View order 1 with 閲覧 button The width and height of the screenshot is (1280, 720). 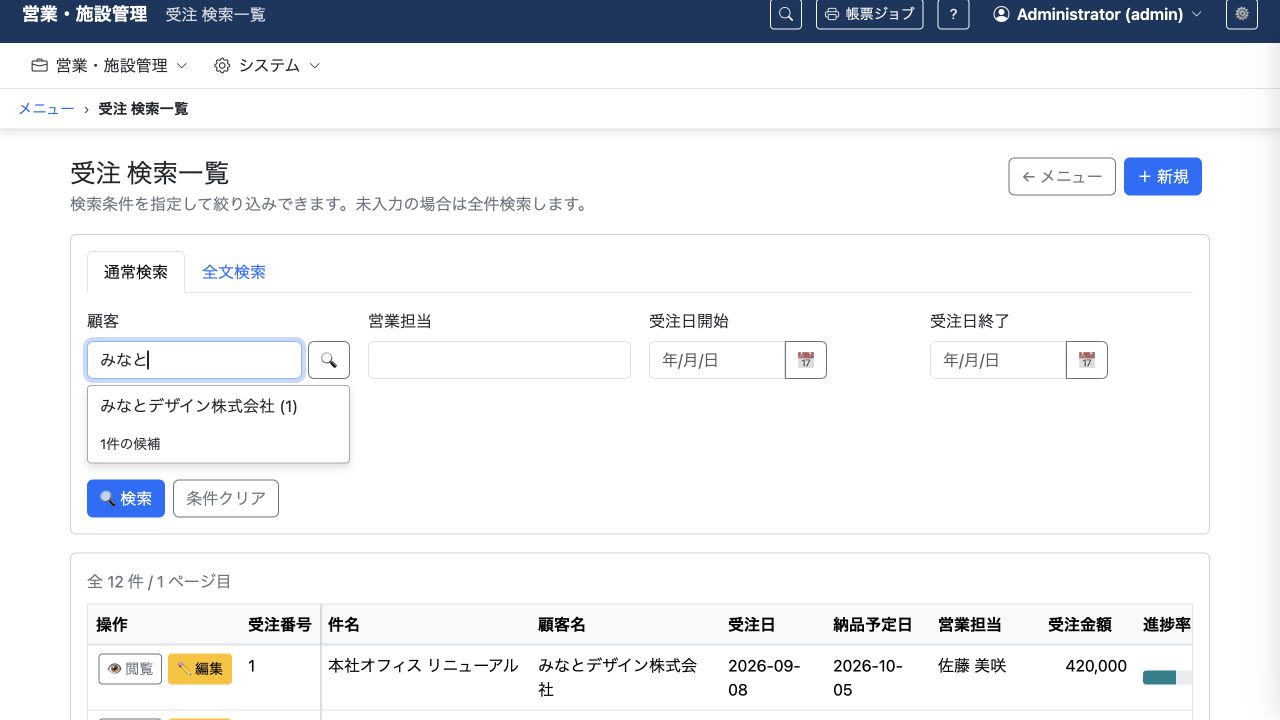[x=130, y=668]
